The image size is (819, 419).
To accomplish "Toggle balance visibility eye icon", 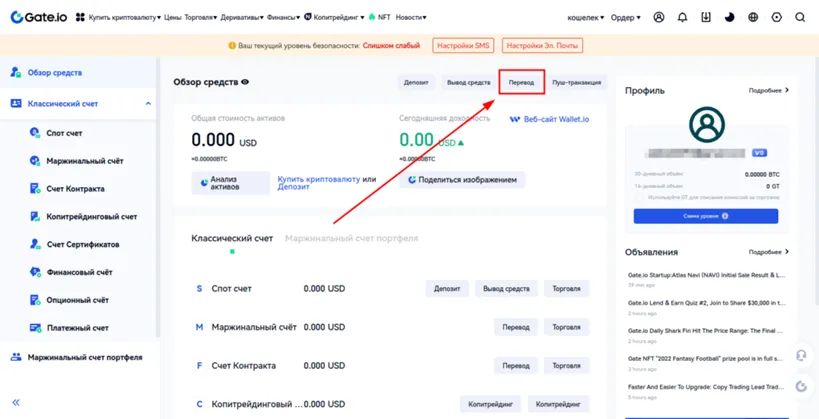I will 245,82.
